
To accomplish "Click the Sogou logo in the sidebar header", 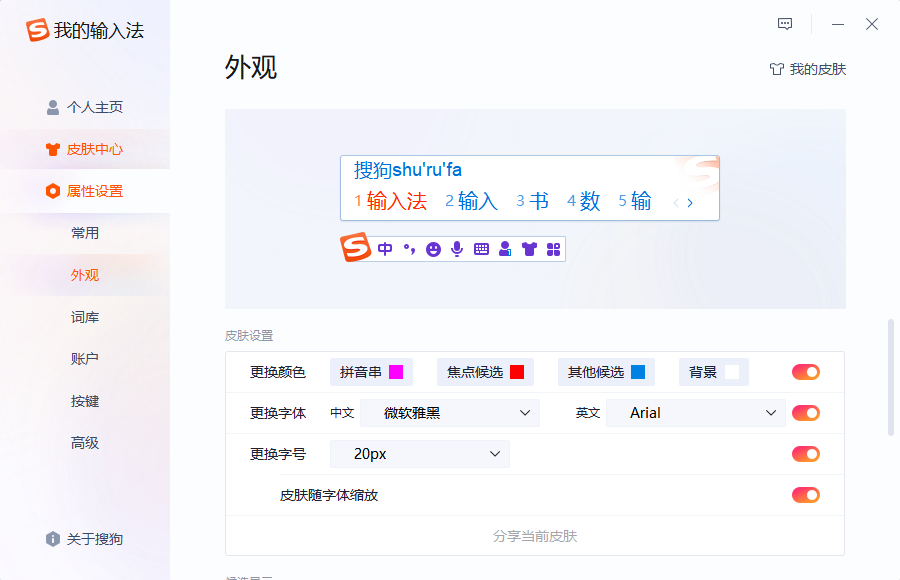I will [37, 30].
